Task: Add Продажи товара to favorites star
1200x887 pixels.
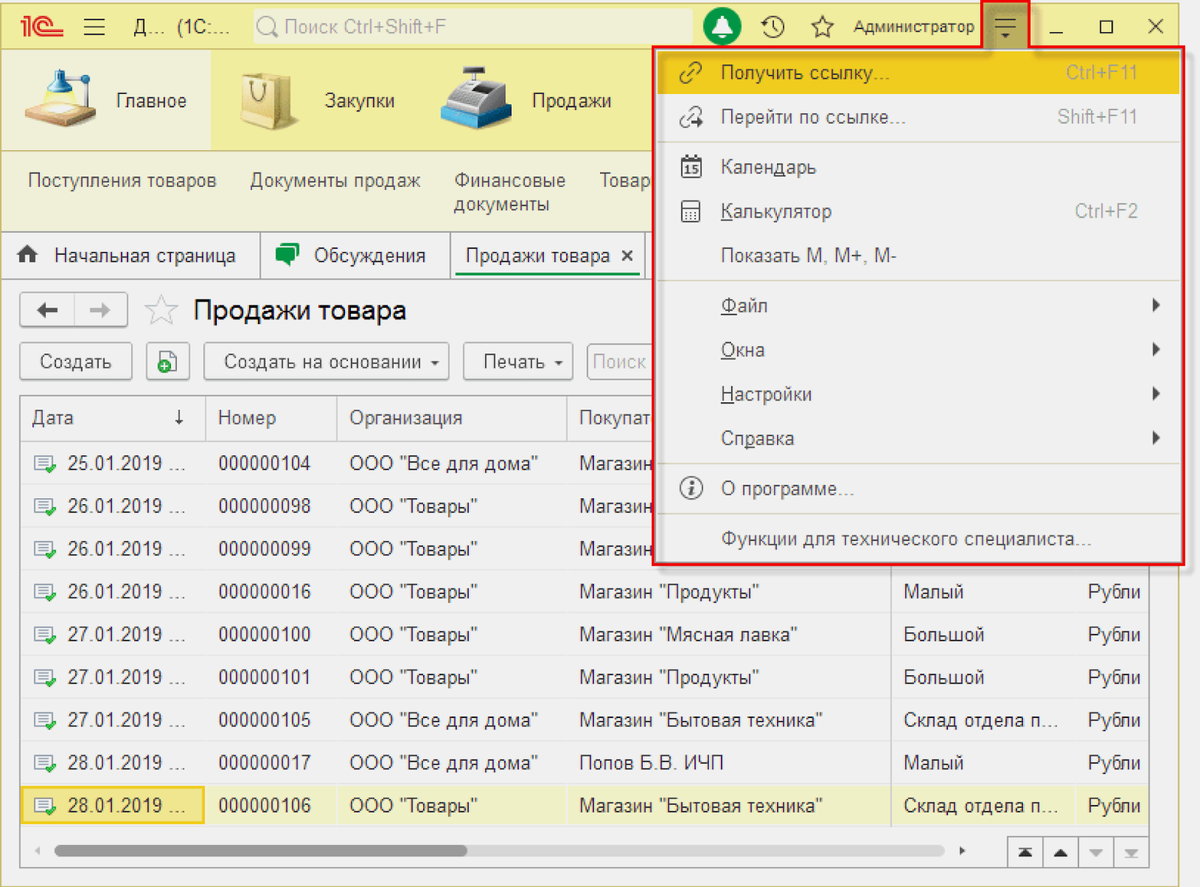Action: click(161, 311)
